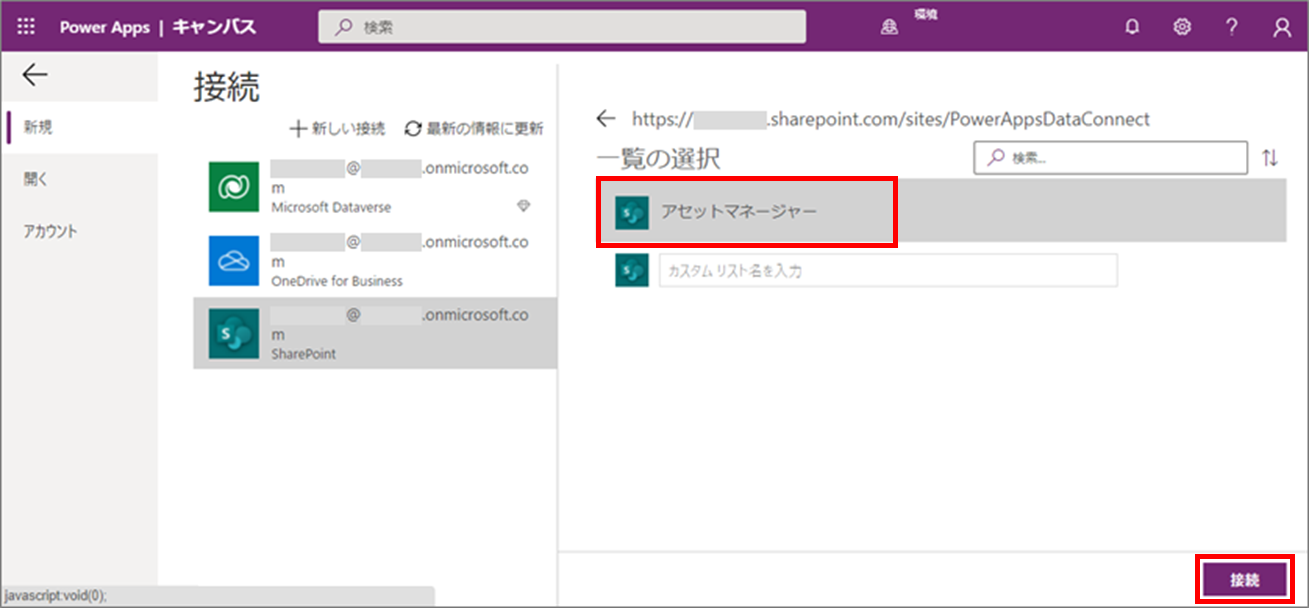Click the sort order arrows icon
The image size is (1309, 608).
click(x=1270, y=158)
